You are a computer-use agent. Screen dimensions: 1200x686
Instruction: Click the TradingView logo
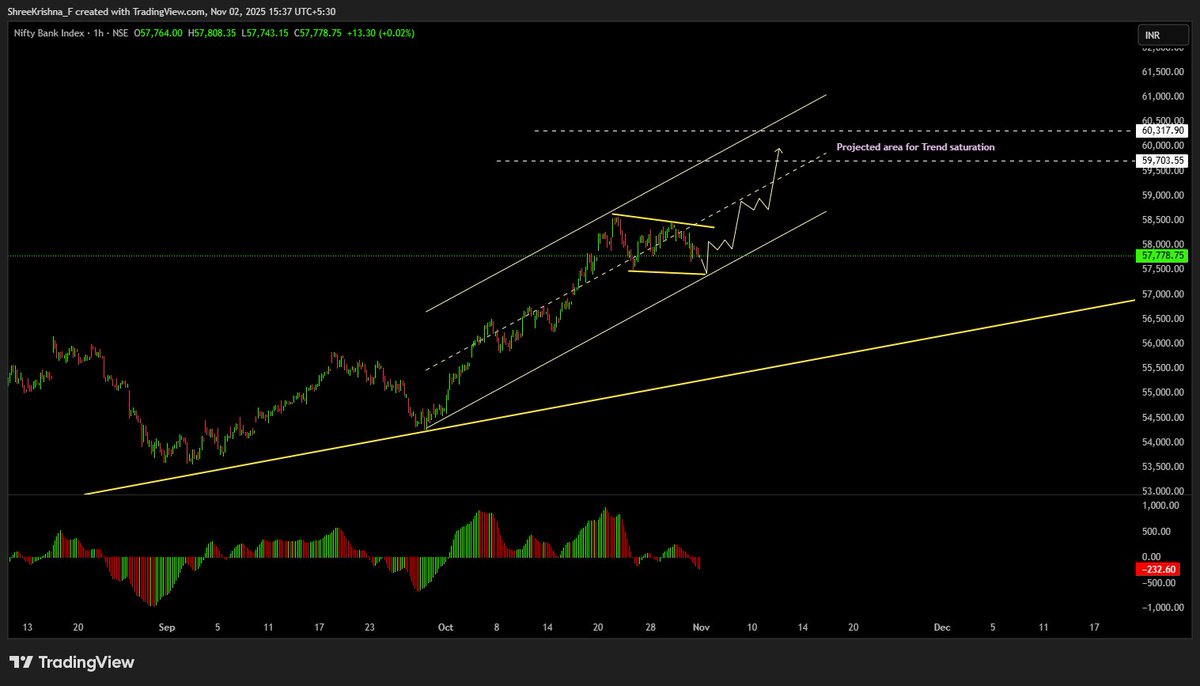pos(72,662)
